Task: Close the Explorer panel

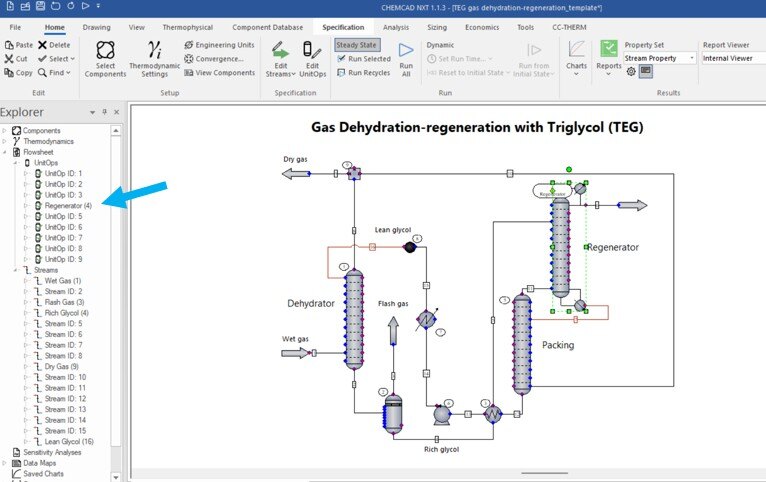Action: pos(116,112)
